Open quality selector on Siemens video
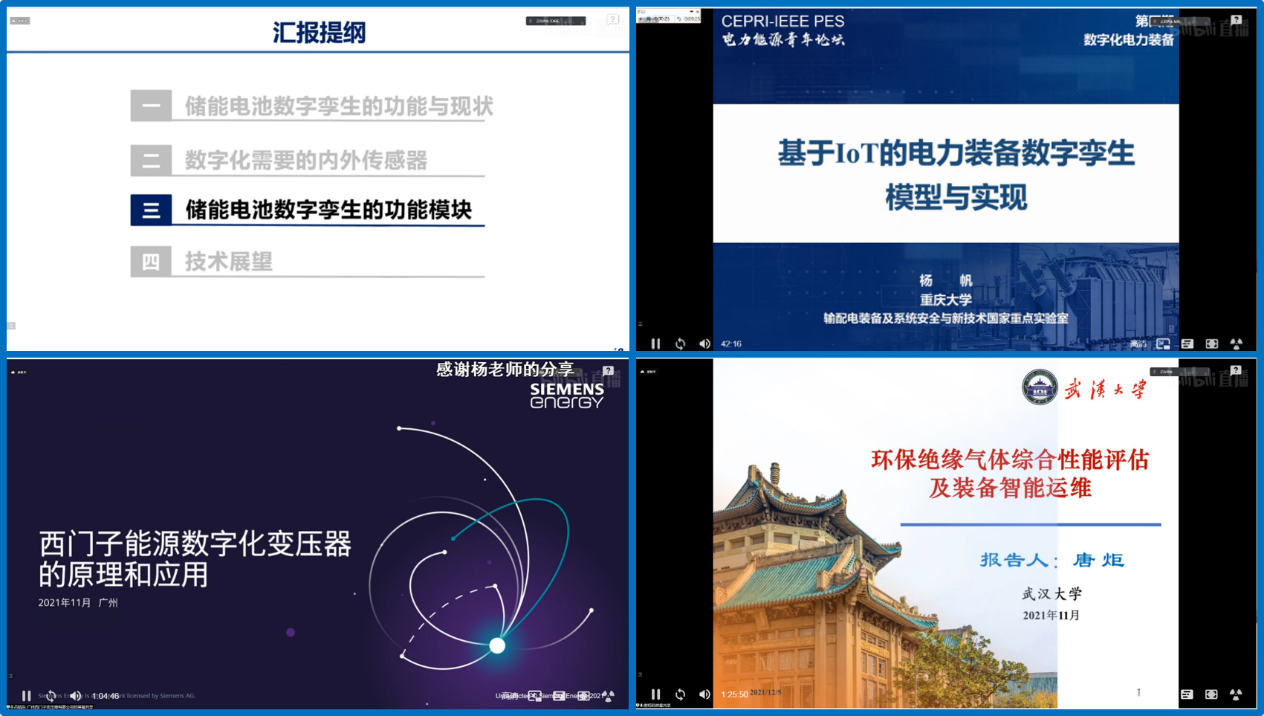The image size is (1264, 716). tap(510, 696)
